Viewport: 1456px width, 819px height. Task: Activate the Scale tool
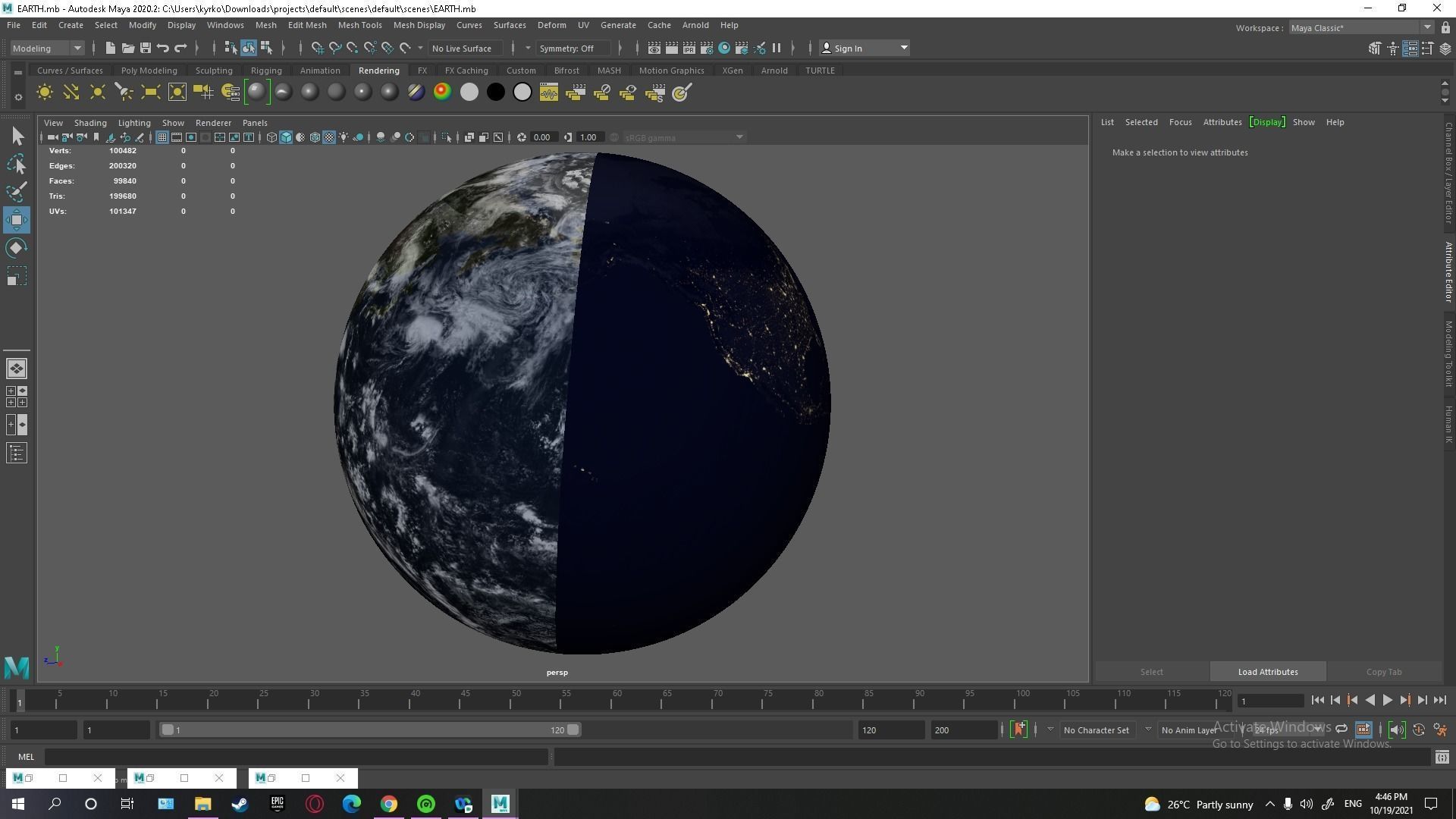17,276
